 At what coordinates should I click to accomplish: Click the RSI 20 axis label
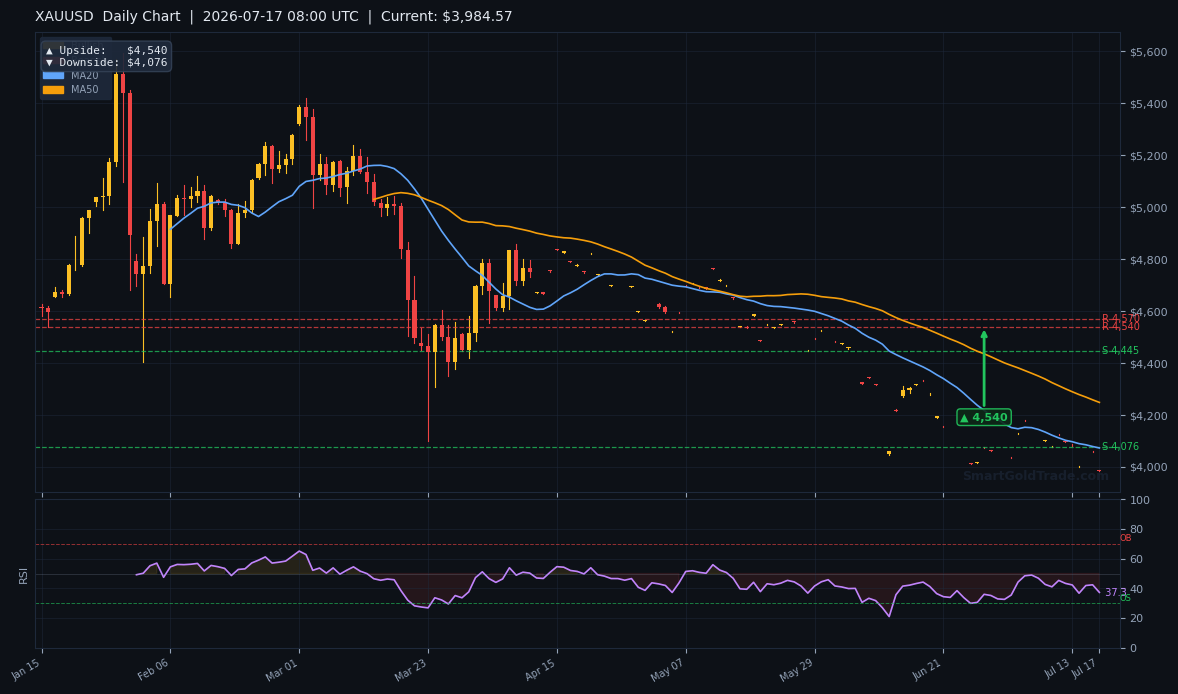point(1136,618)
